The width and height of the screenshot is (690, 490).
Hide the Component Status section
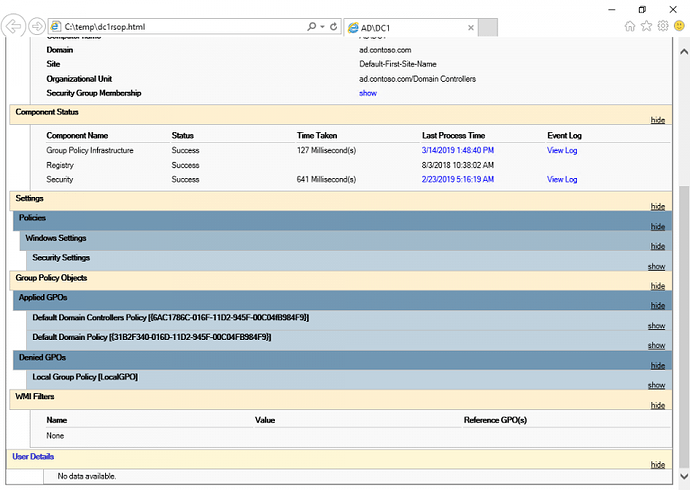click(x=657, y=120)
